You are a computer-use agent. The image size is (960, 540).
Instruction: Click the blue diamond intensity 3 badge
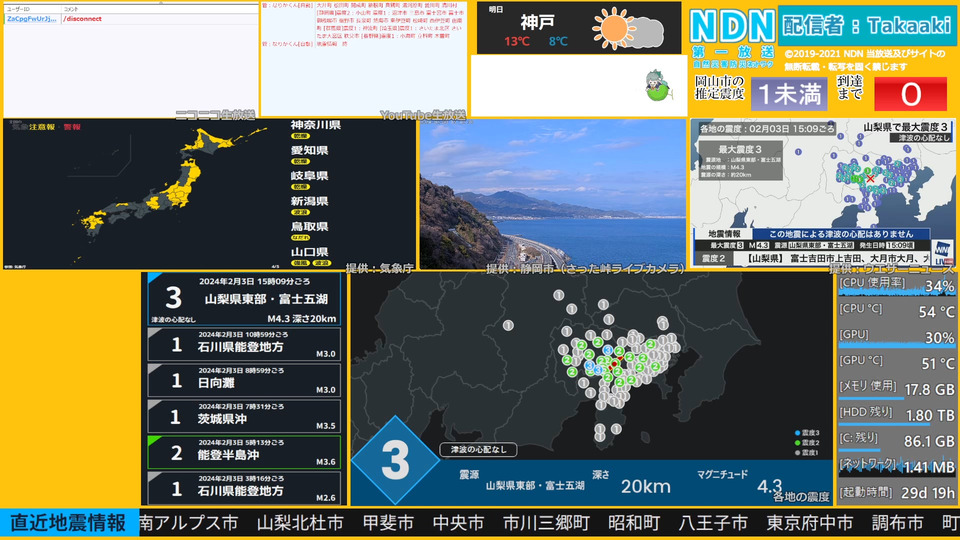(395, 460)
